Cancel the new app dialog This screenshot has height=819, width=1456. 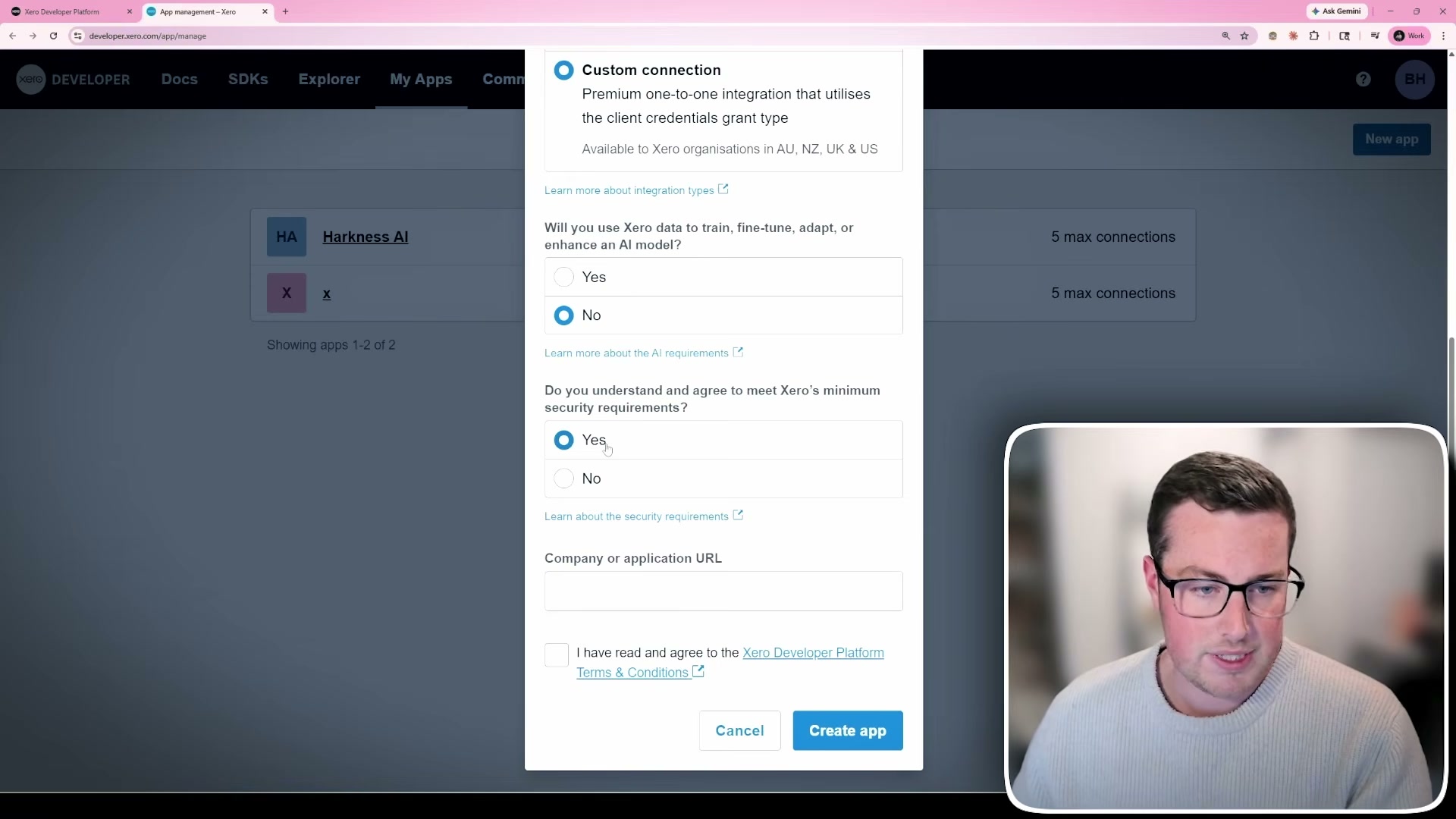[x=739, y=730]
